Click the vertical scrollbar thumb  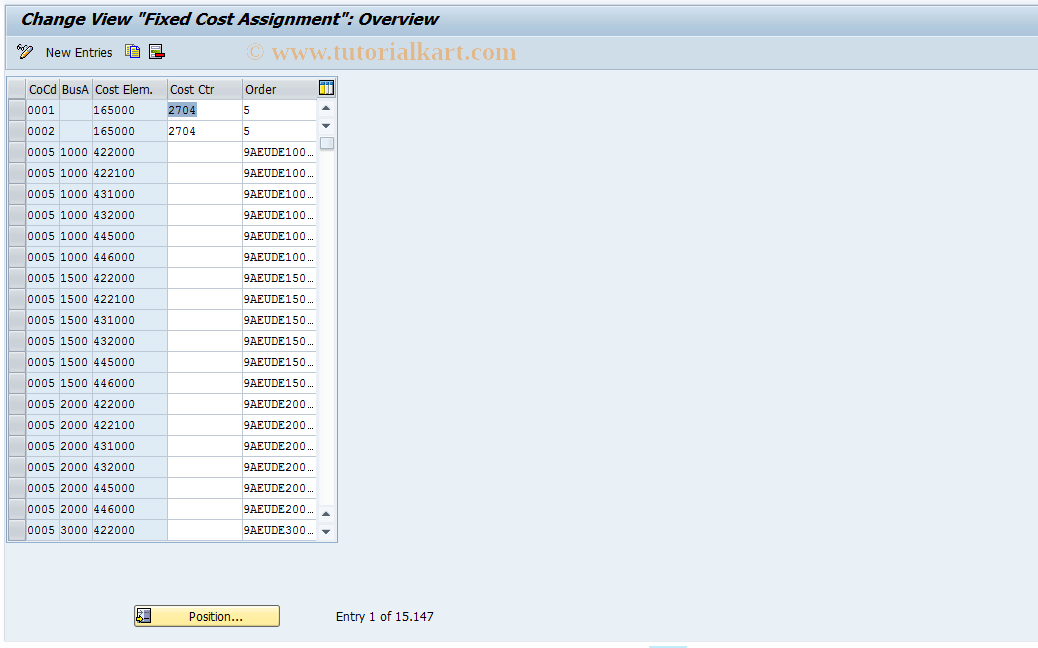326,143
